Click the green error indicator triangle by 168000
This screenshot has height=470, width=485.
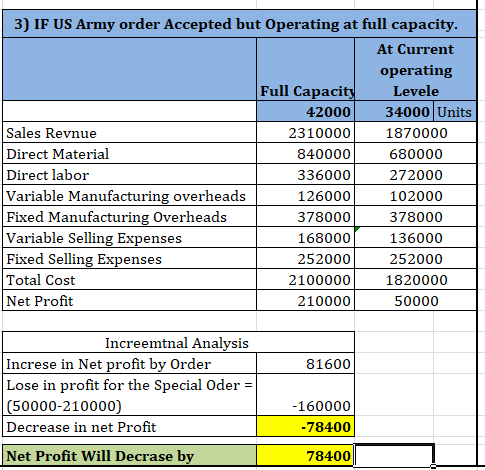click(357, 229)
